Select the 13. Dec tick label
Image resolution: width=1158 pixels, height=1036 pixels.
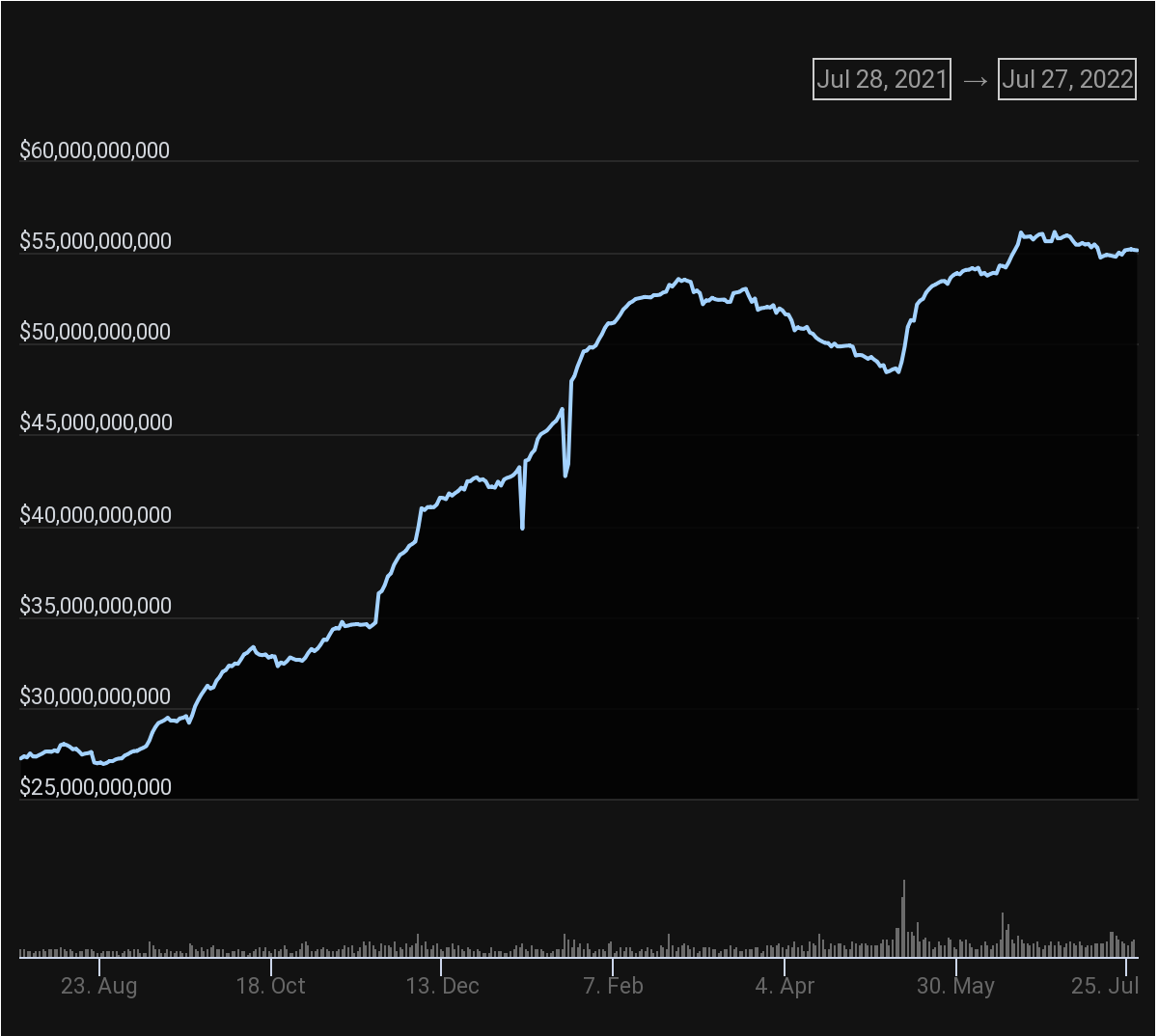pyautogui.click(x=442, y=986)
